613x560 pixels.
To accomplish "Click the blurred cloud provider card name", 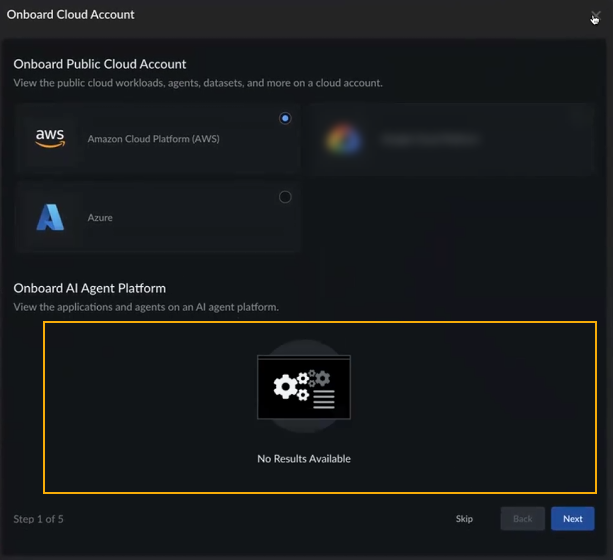I will (430, 139).
